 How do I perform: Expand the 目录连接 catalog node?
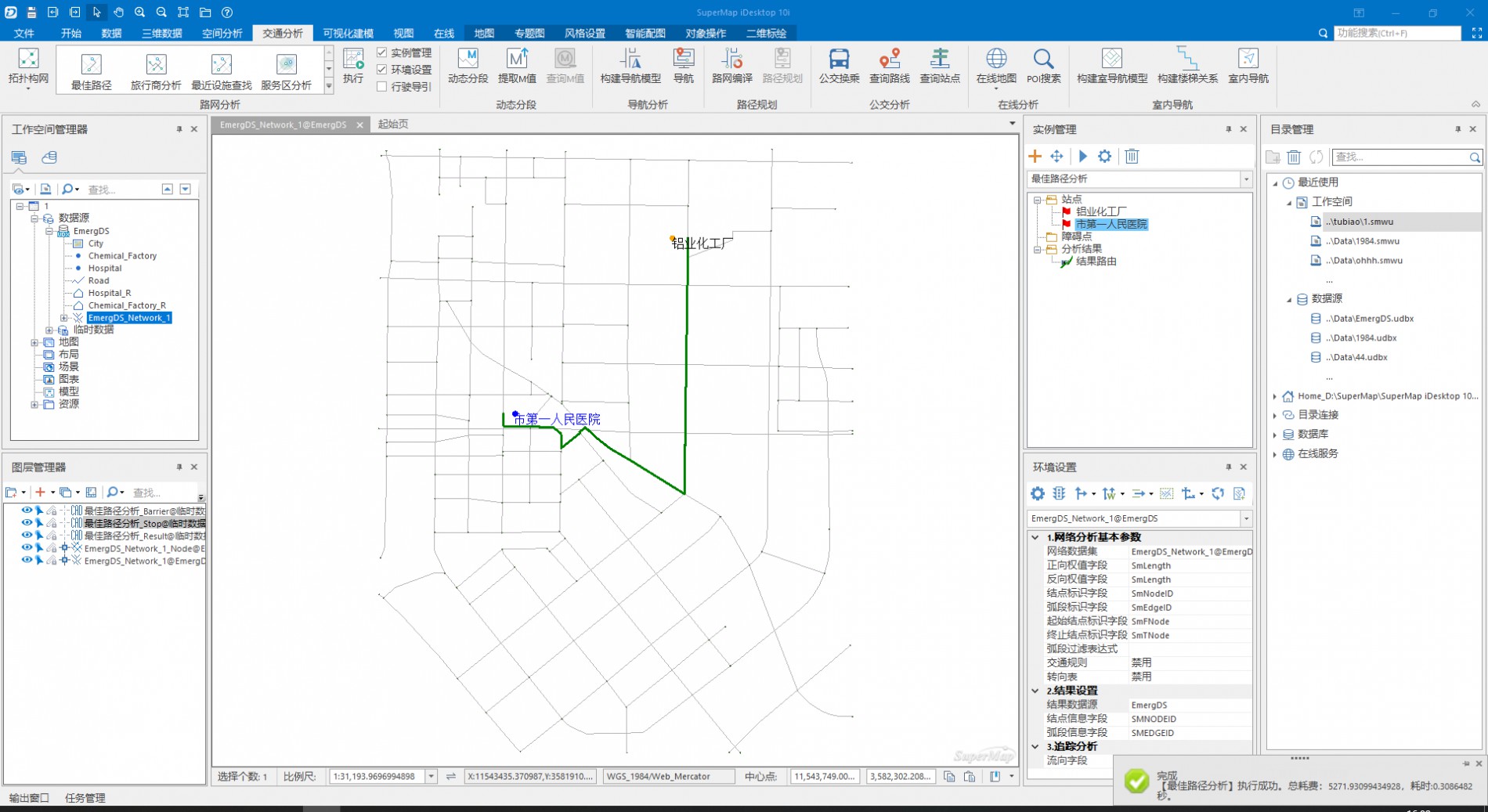click(1274, 415)
